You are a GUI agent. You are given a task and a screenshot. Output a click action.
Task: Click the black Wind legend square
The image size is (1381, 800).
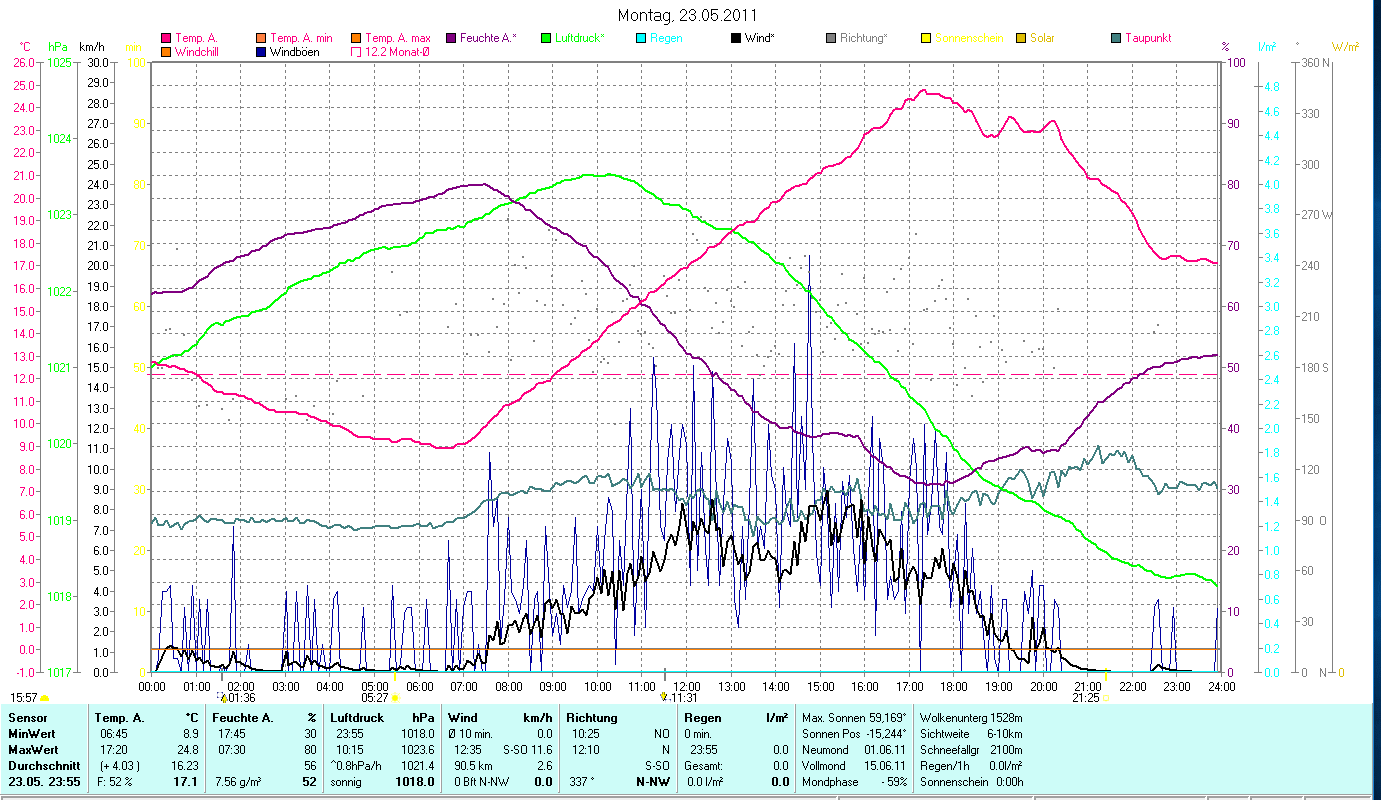(736, 38)
